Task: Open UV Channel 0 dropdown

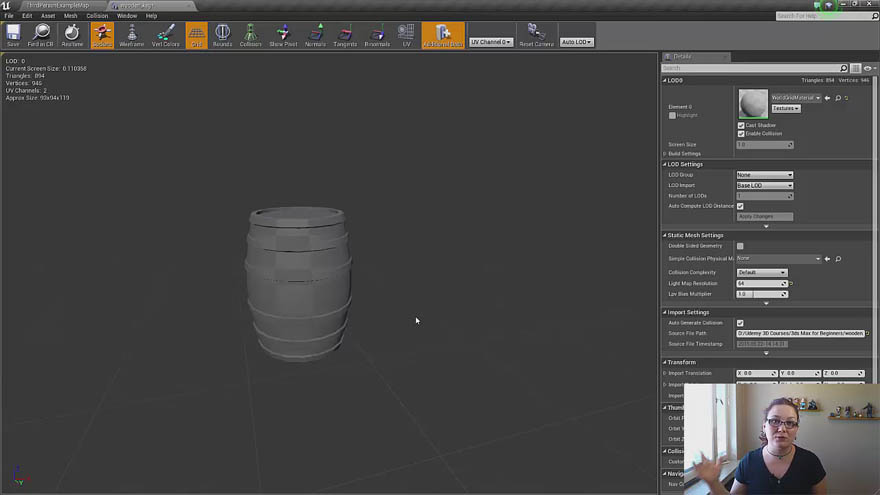Action: pyautogui.click(x=491, y=42)
